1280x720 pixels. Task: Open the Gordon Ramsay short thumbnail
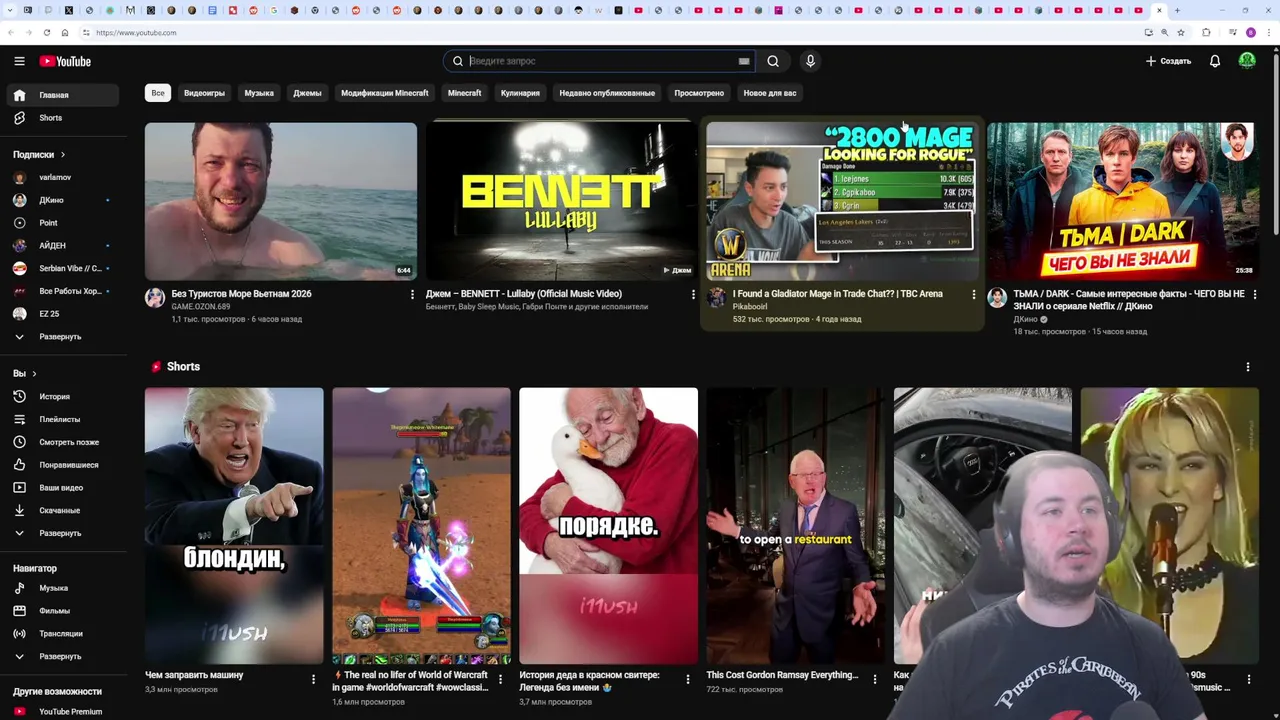796,526
